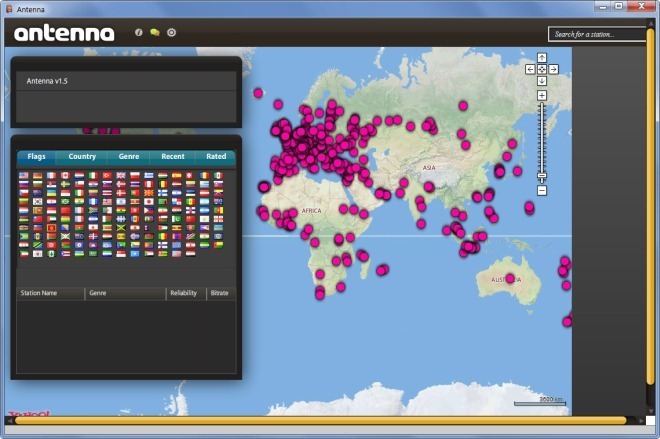The width and height of the screenshot is (660, 439).
Task: Click the Search for a station field
Action: [597, 34]
